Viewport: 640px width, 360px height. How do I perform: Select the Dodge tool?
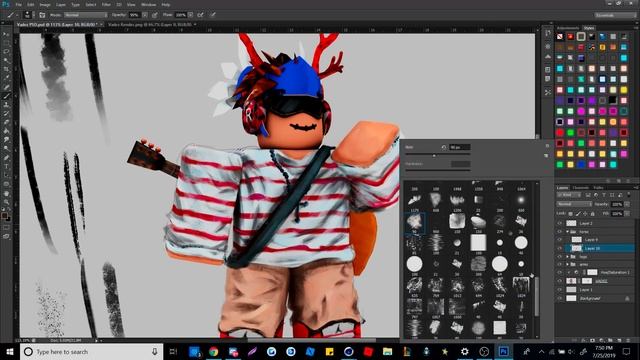6,149
